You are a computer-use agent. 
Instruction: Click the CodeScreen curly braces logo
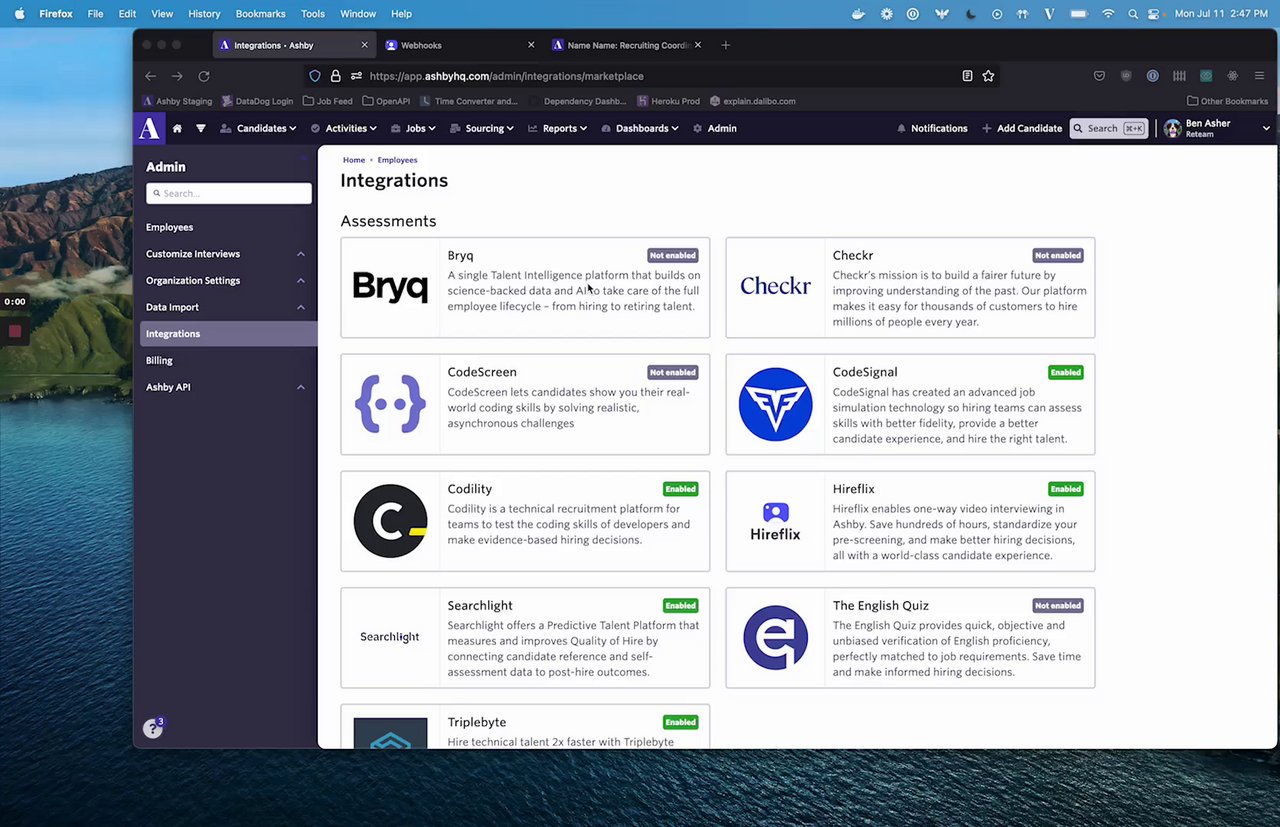pyautogui.click(x=390, y=404)
